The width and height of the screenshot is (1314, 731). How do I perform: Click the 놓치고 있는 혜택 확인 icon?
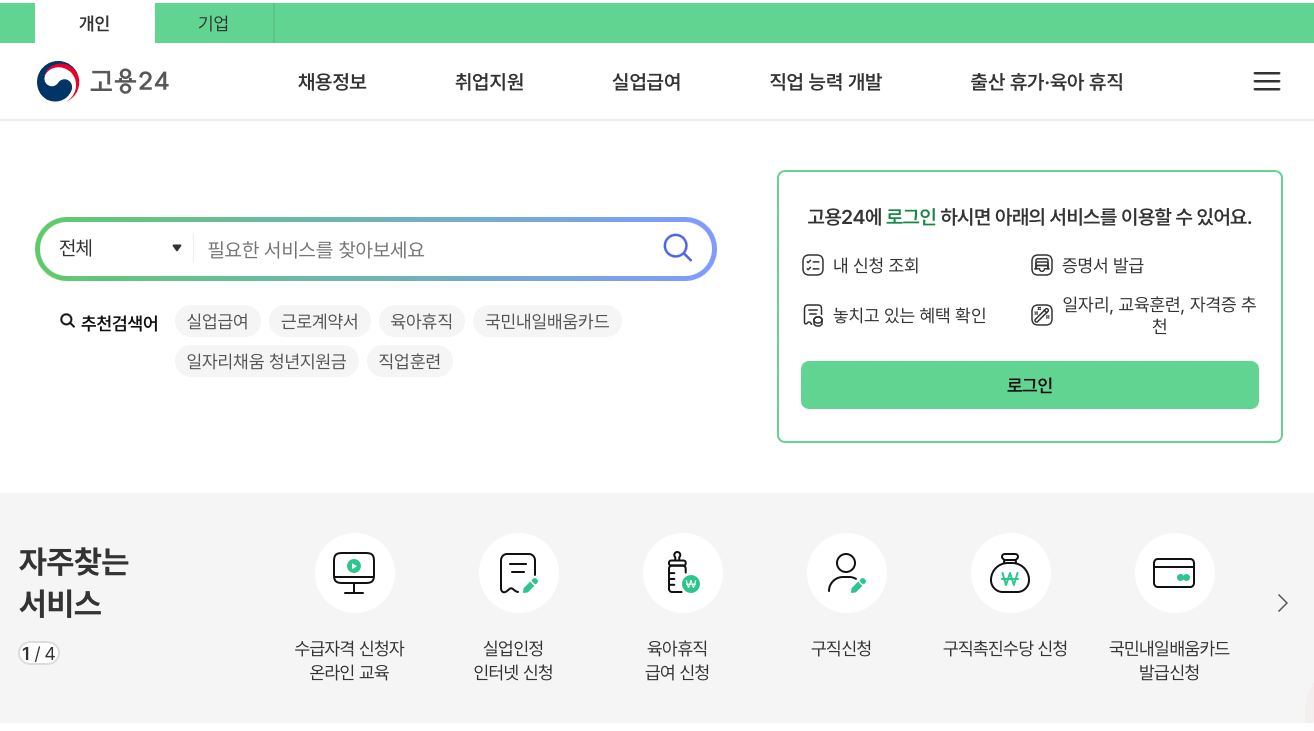[x=812, y=316]
